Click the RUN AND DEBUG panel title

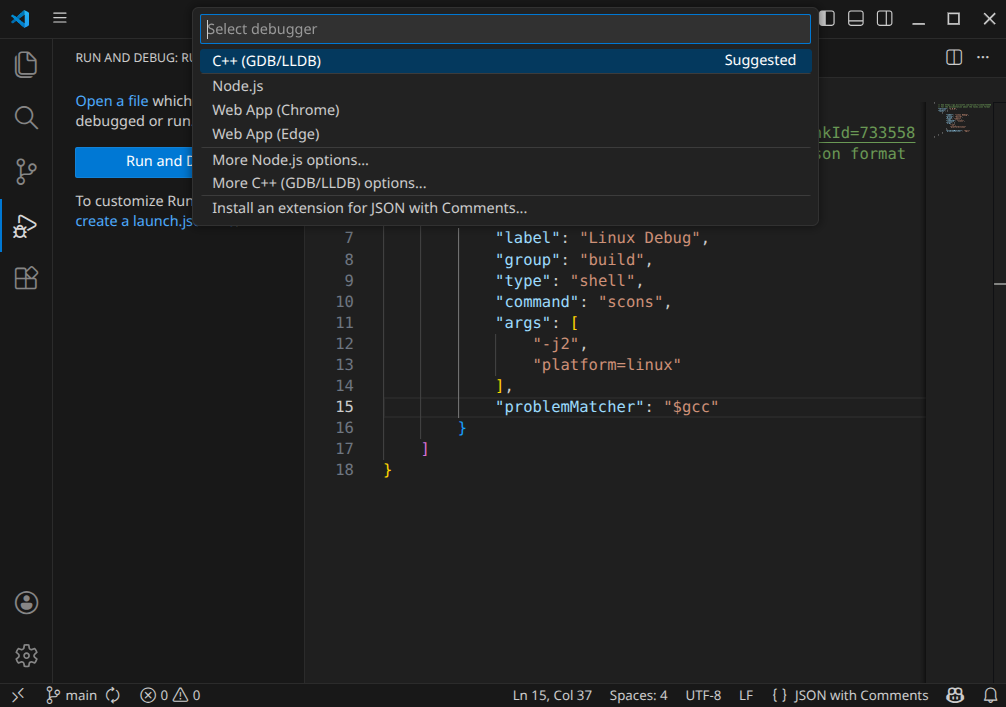click(x=133, y=58)
